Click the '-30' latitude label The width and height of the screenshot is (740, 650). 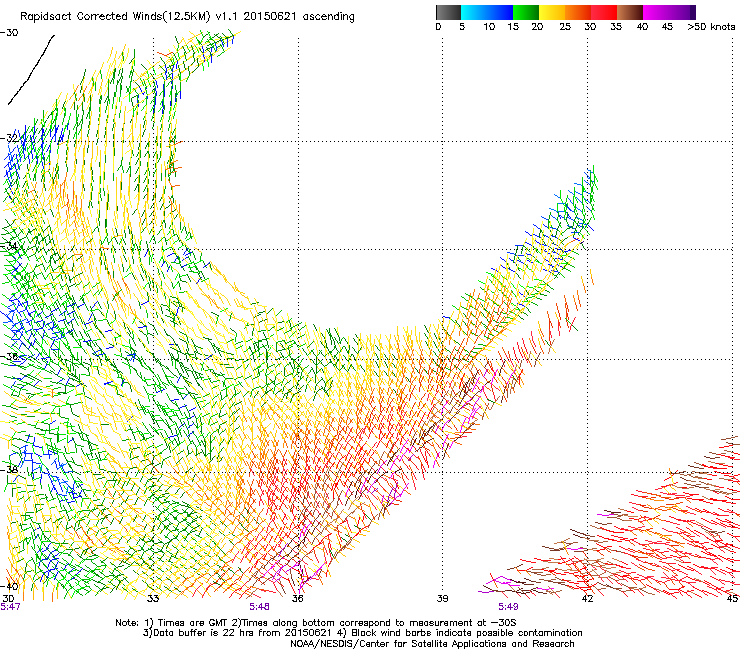9,33
